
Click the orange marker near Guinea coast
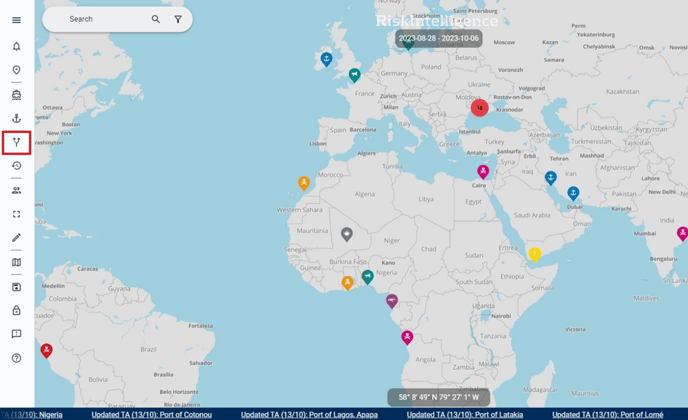pyautogui.click(x=347, y=283)
